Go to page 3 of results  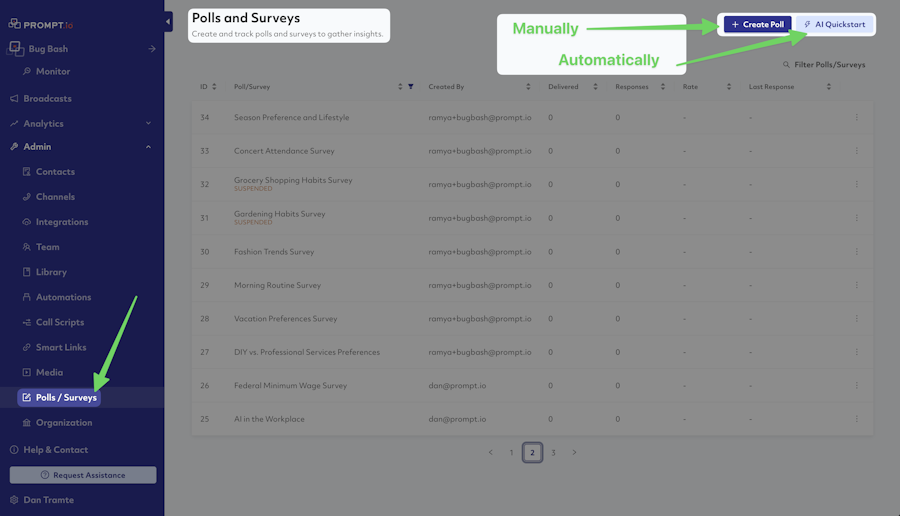pos(553,453)
